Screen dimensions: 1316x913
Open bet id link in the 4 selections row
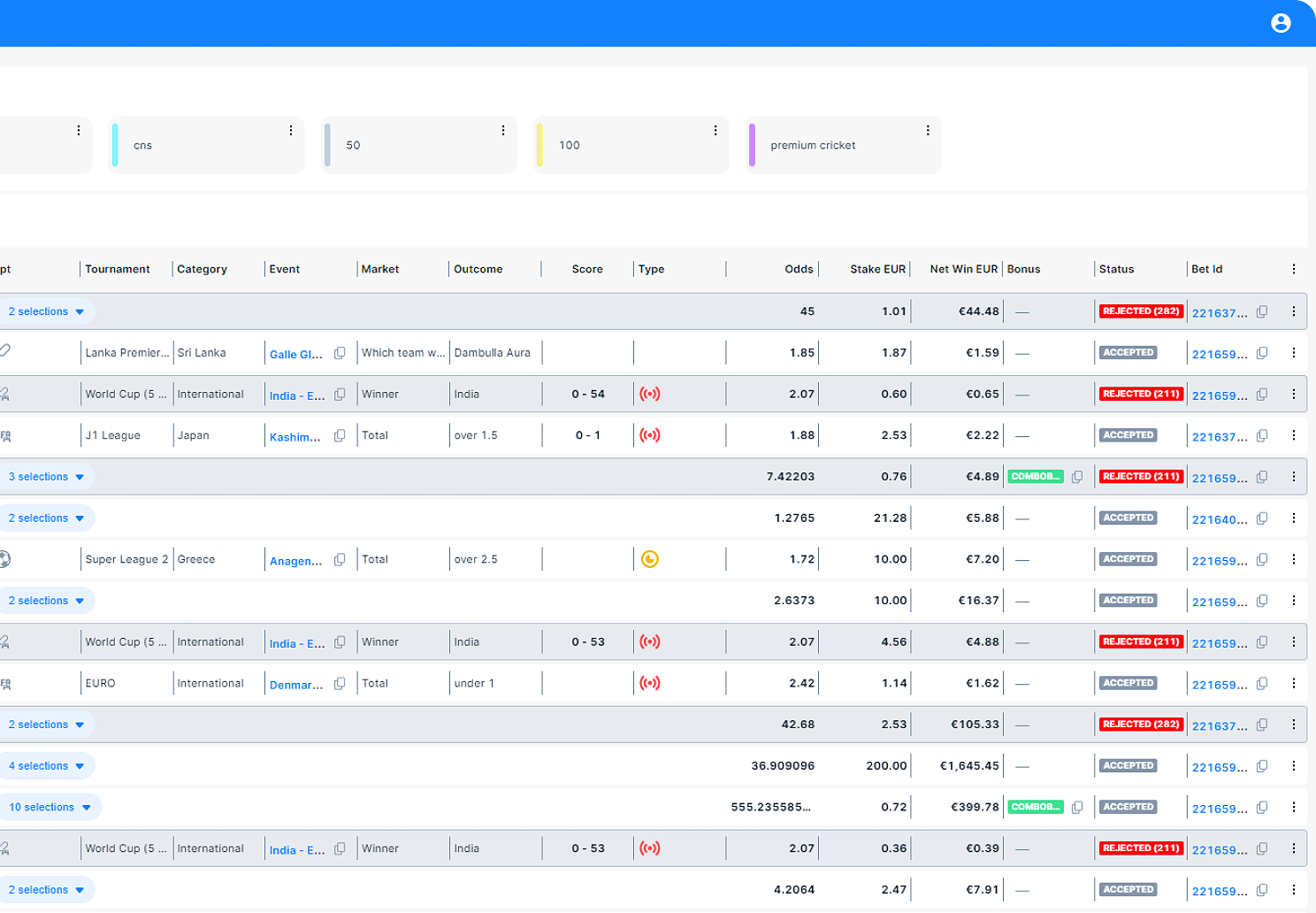pos(1220,767)
